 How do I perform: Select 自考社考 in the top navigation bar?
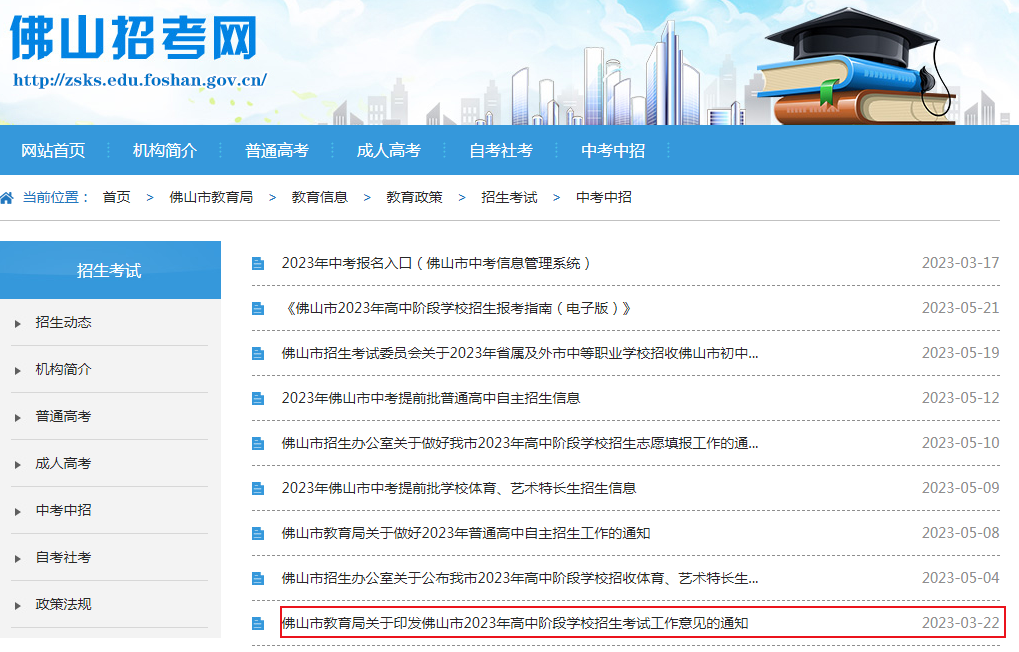500,151
